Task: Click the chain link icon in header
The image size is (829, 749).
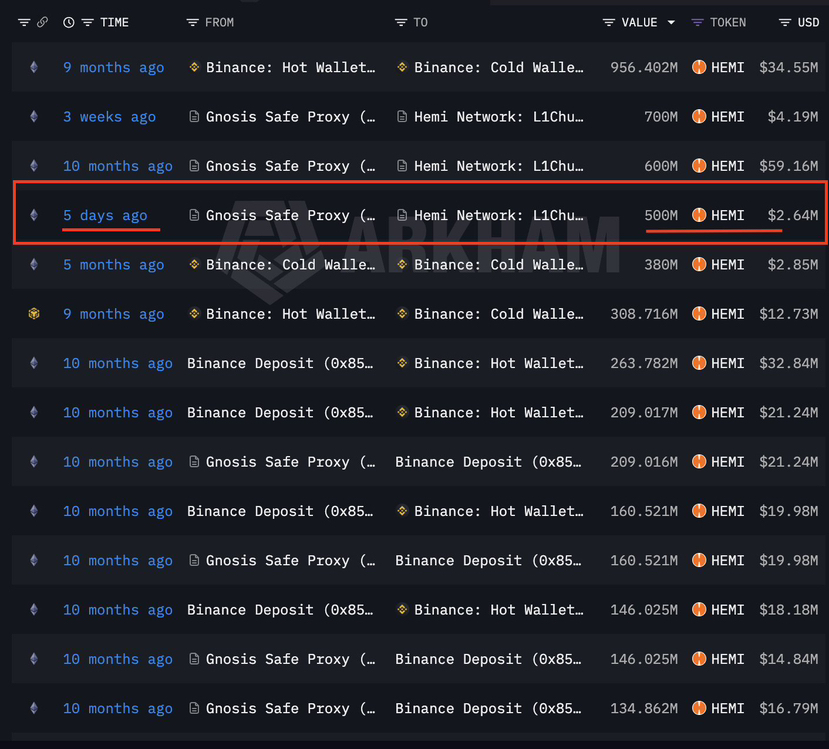Action: tap(42, 22)
